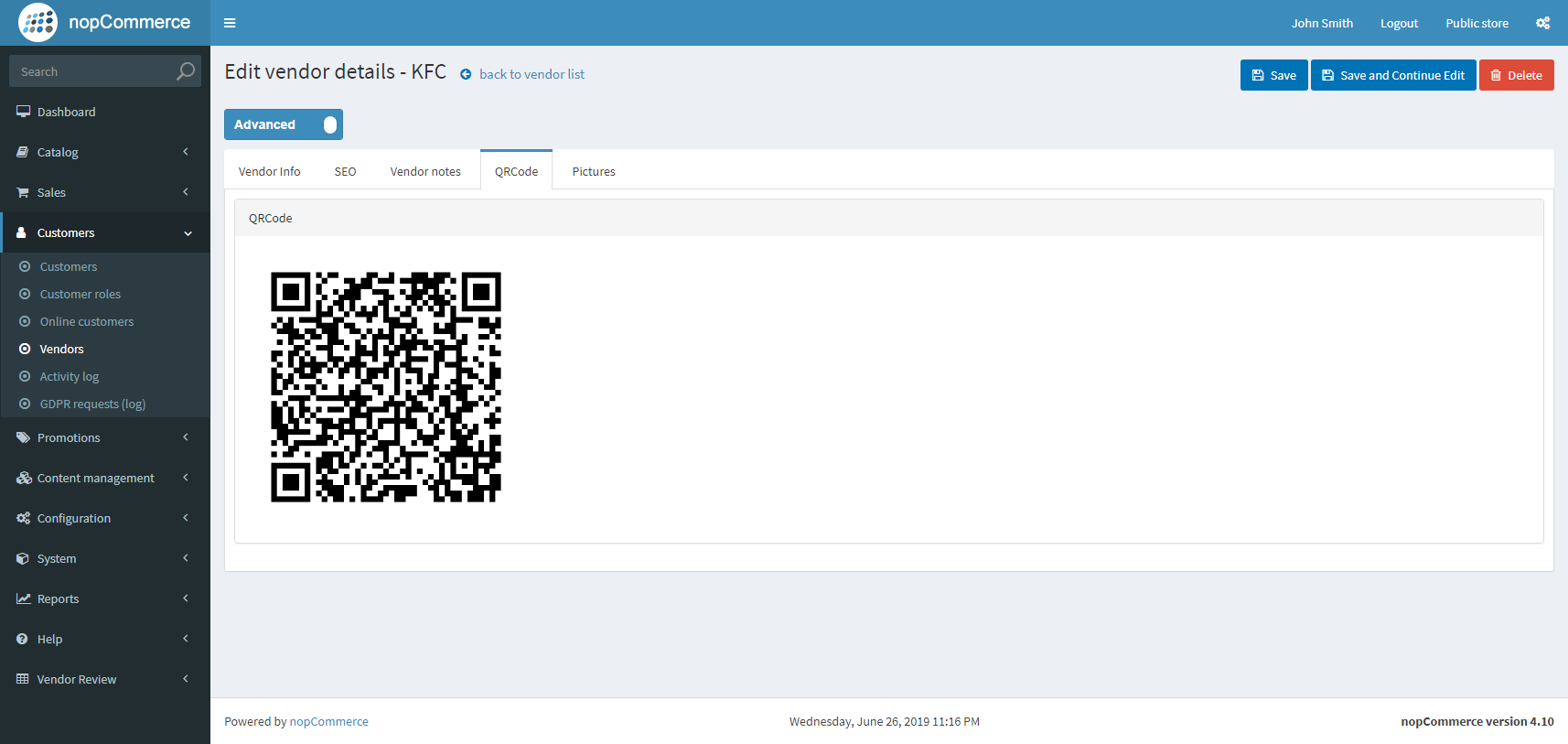
Task: Expand the Promotions menu chevron
Action: tap(186, 437)
